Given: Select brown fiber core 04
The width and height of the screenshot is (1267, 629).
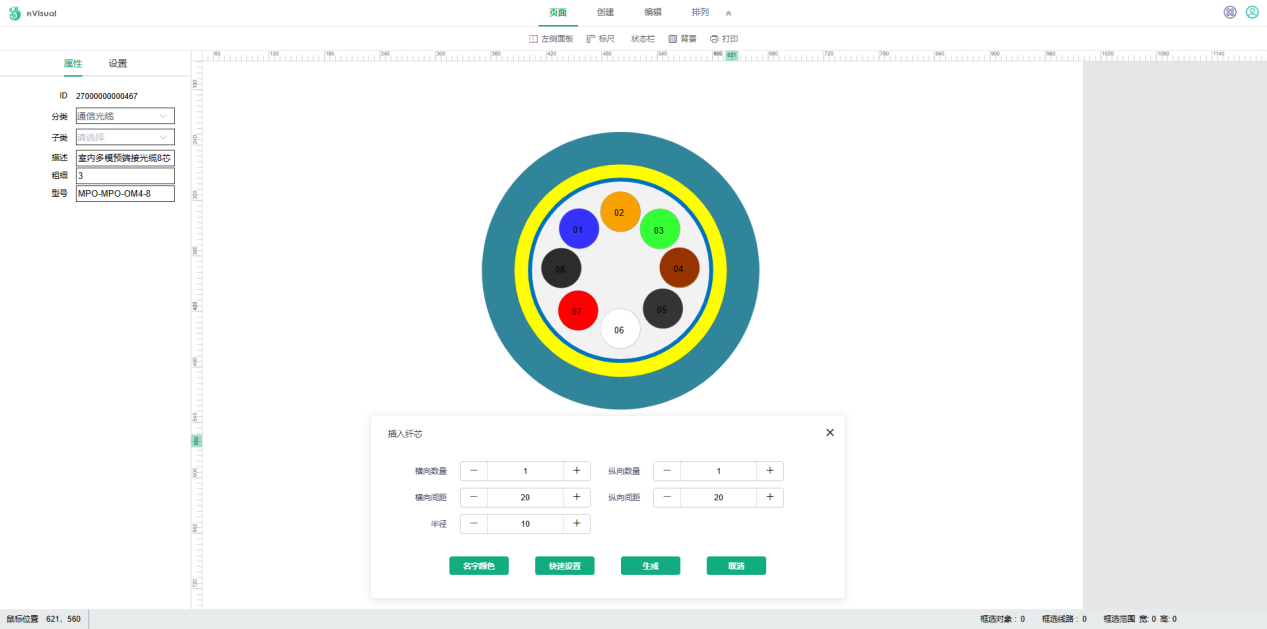Looking at the screenshot, I should point(679,268).
